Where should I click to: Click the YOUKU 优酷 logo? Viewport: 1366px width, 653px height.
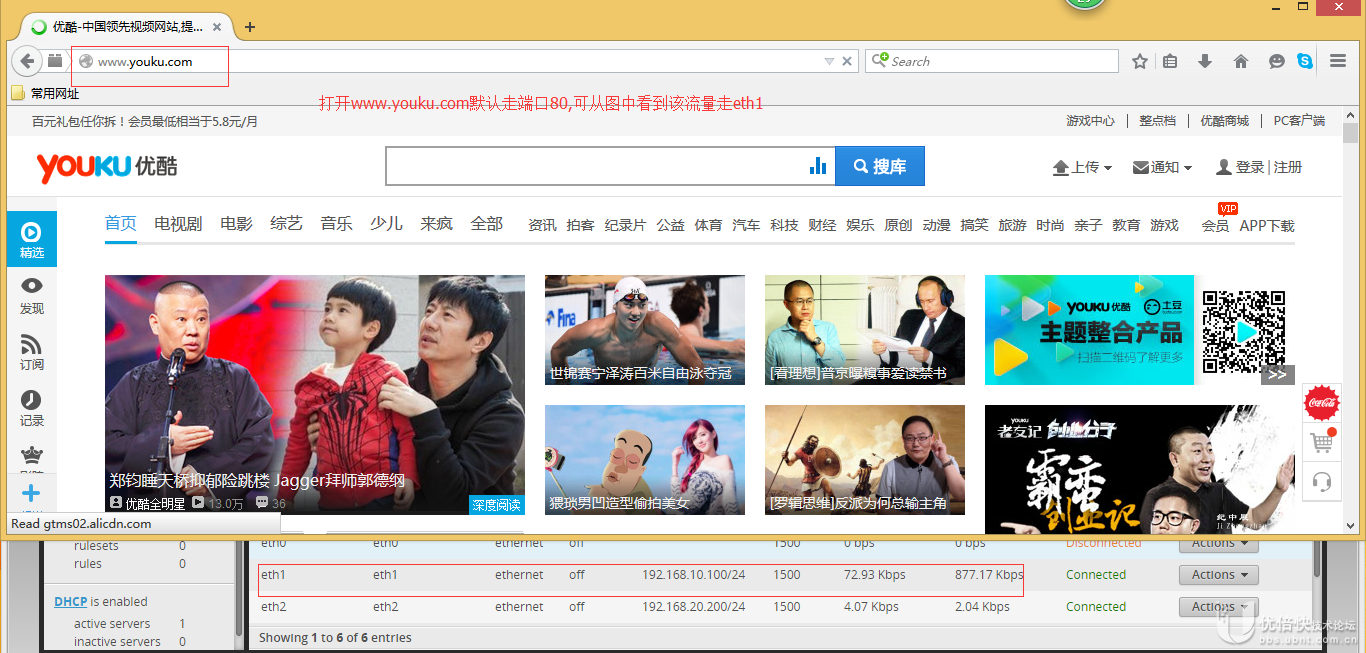(107, 167)
